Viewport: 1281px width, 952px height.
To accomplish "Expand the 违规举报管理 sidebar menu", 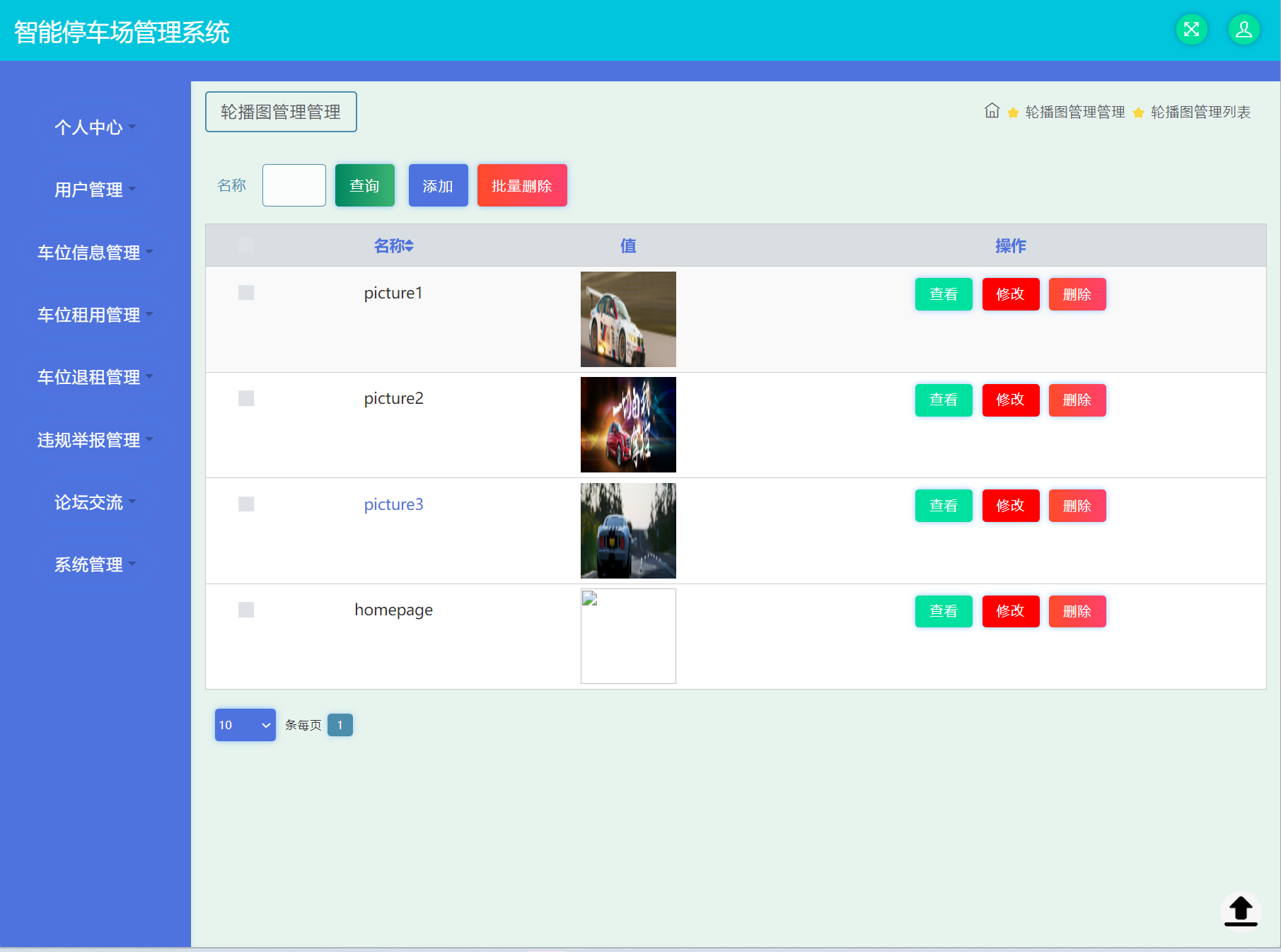I will tap(95, 440).
